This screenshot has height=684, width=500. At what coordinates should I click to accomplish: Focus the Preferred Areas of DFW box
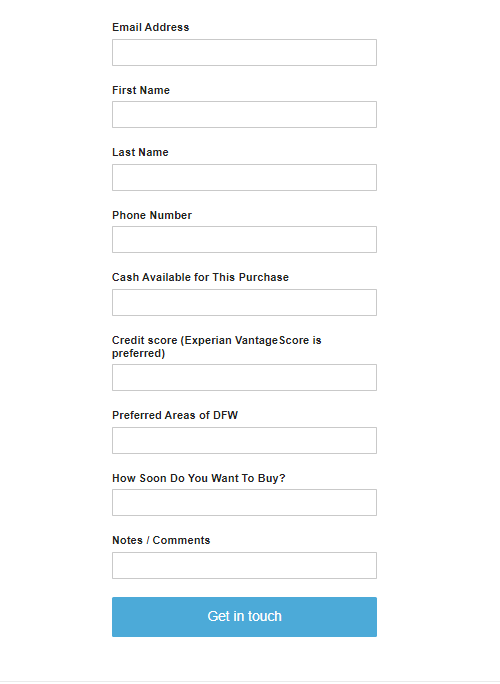pos(244,440)
